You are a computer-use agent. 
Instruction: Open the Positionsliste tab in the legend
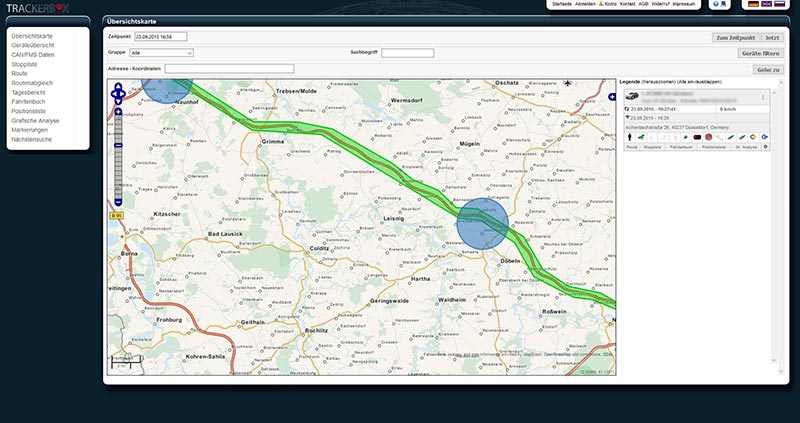click(x=714, y=147)
